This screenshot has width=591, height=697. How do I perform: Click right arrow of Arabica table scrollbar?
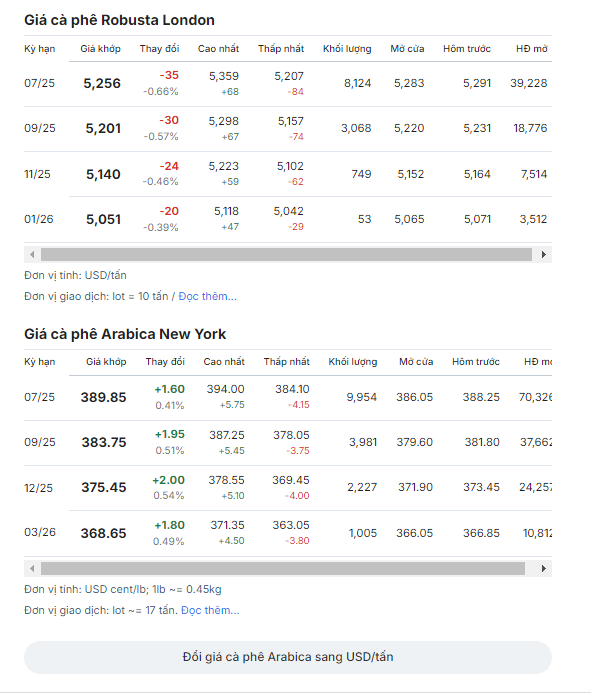(x=543, y=569)
